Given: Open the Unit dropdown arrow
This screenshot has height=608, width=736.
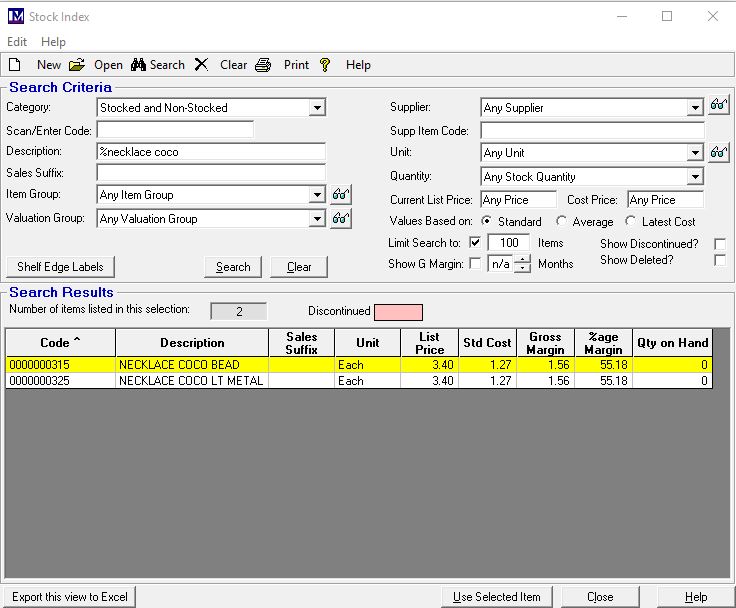Looking at the screenshot, I should [695, 153].
